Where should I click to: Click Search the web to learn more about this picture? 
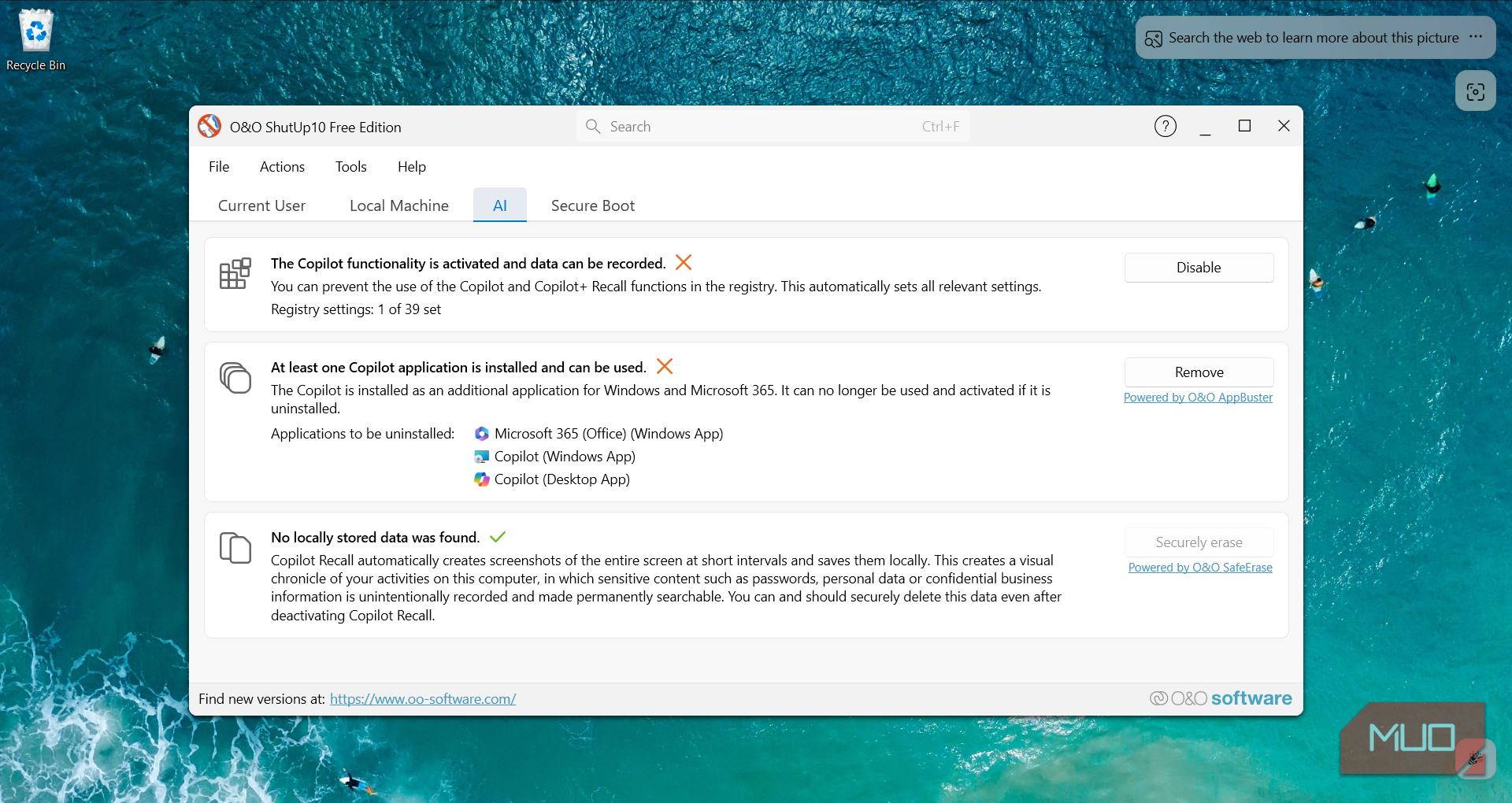click(x=1314, y=38)
